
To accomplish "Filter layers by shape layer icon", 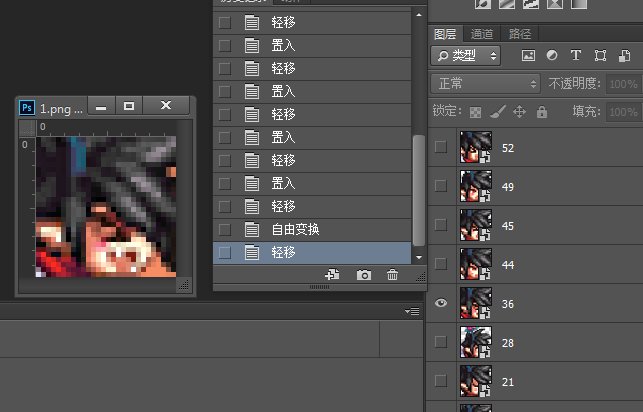I will 600,55.
